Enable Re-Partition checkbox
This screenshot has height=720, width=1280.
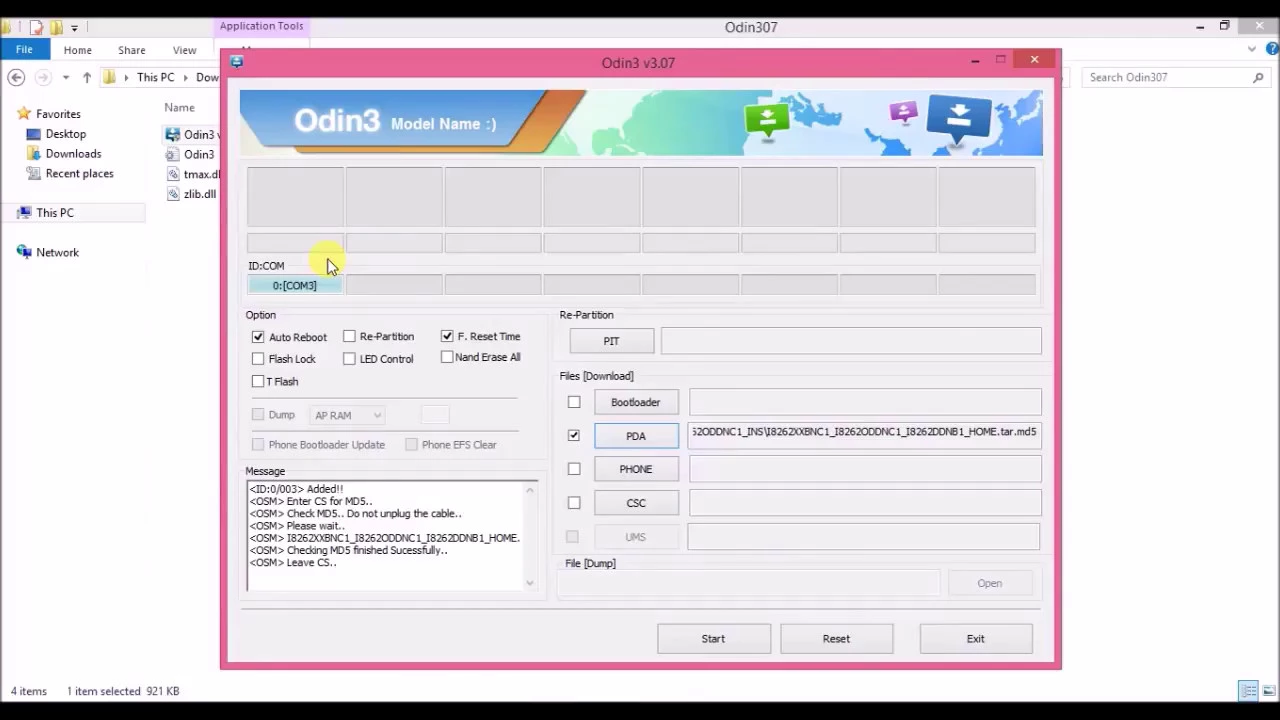click(349, 336)
